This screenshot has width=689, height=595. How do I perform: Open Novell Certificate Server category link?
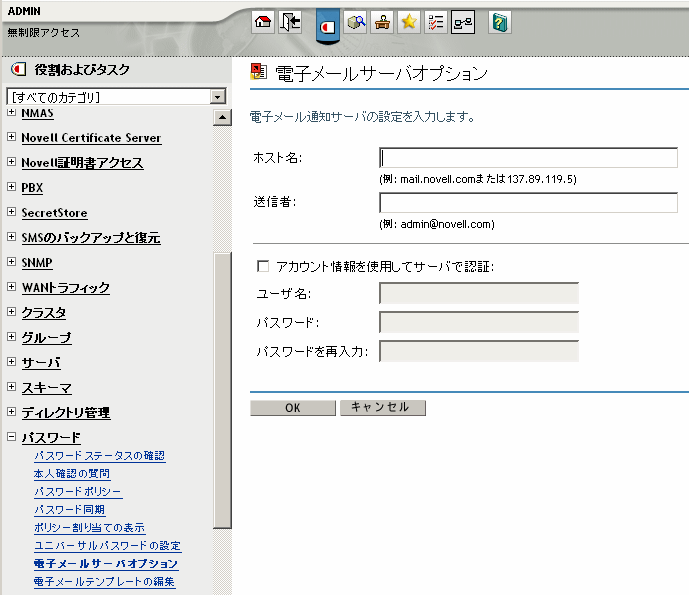tap(91, 138)
